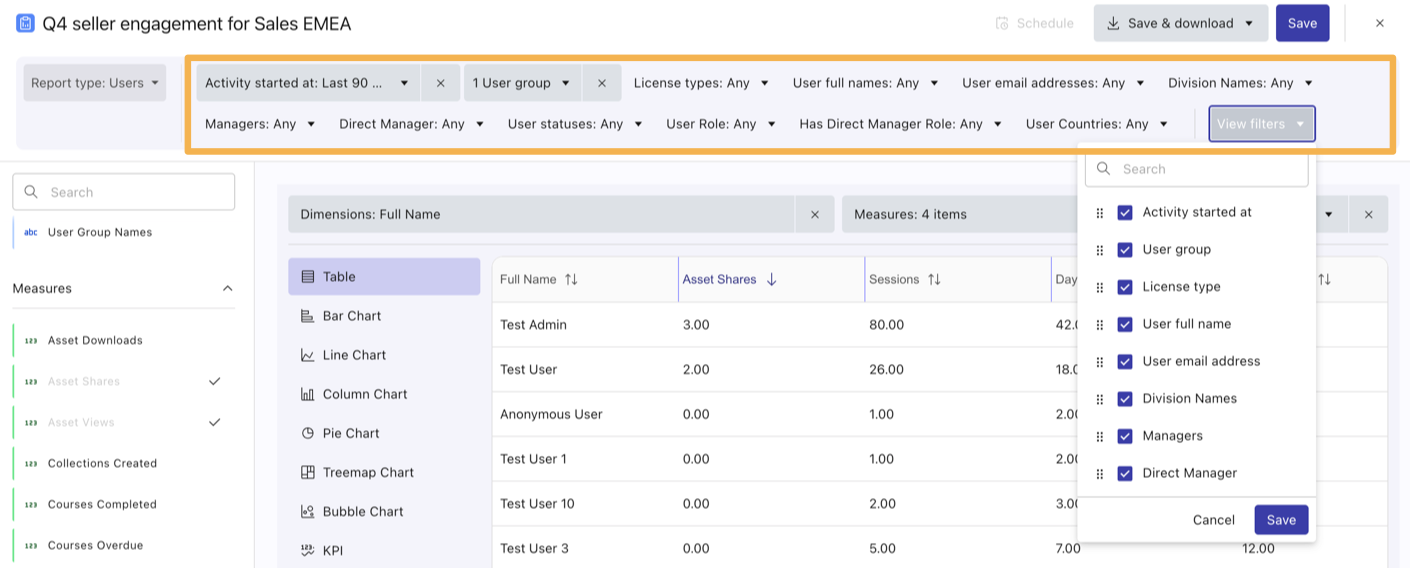This screenshot has height=568, width=1410.
Task: Pick the Treemap Chart icon
Action: [x=308, y=472]
